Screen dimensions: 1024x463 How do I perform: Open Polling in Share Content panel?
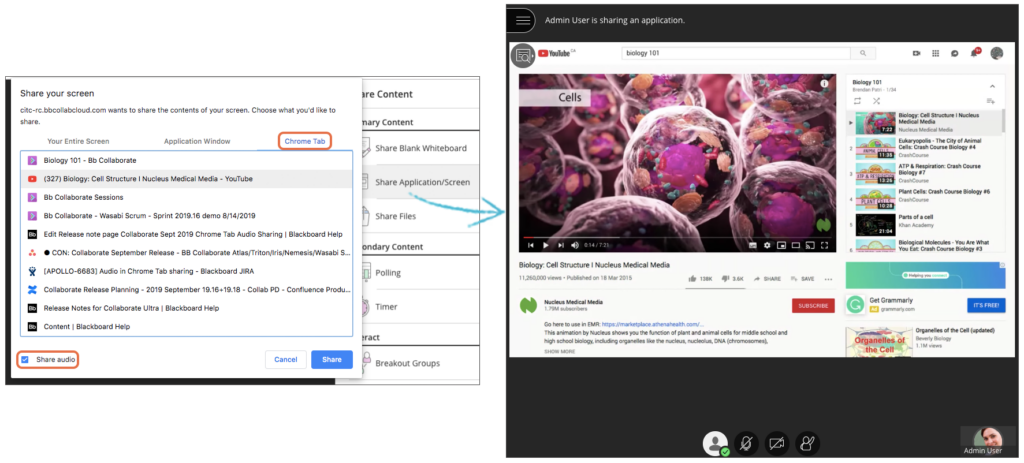[x=420, y=273]
